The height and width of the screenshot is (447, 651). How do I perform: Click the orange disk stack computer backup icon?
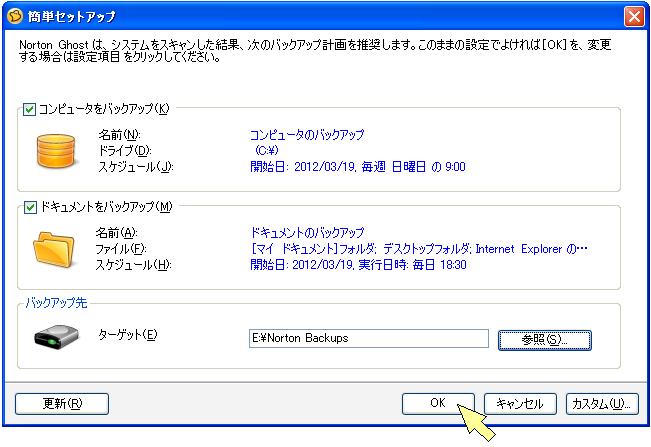click(x=56, y=151)
